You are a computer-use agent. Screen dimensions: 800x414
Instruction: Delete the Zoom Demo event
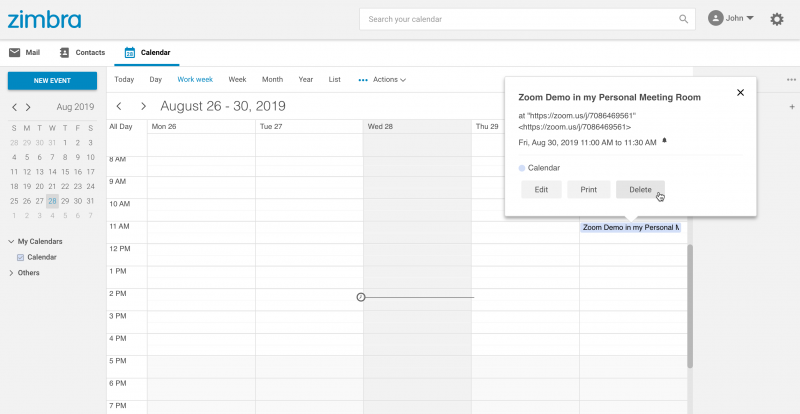pyautogui.click(x=640, y=189)
